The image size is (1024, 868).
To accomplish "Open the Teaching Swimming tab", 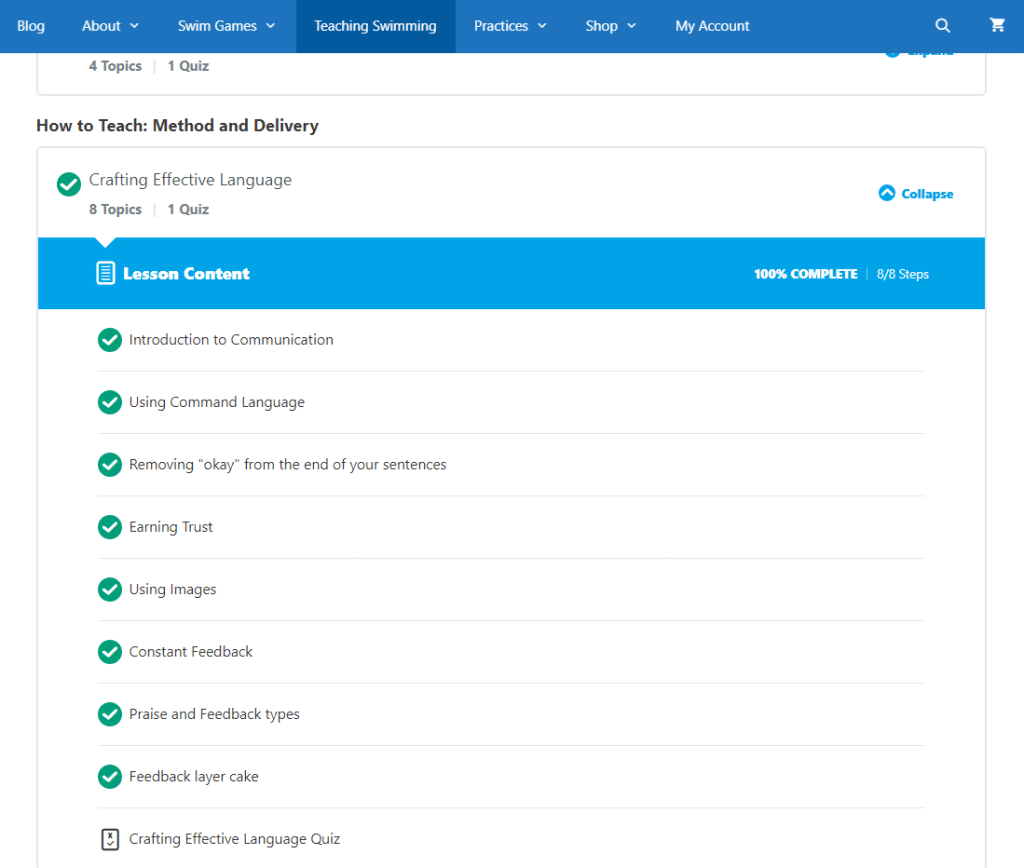I will (376, 26).
